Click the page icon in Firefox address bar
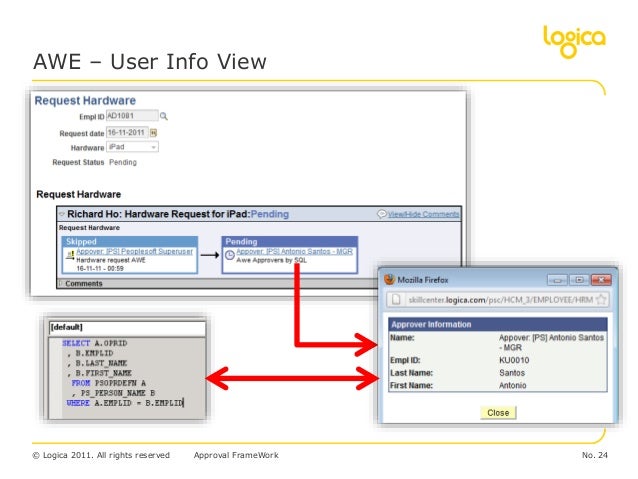 click(x=396, y=300)
